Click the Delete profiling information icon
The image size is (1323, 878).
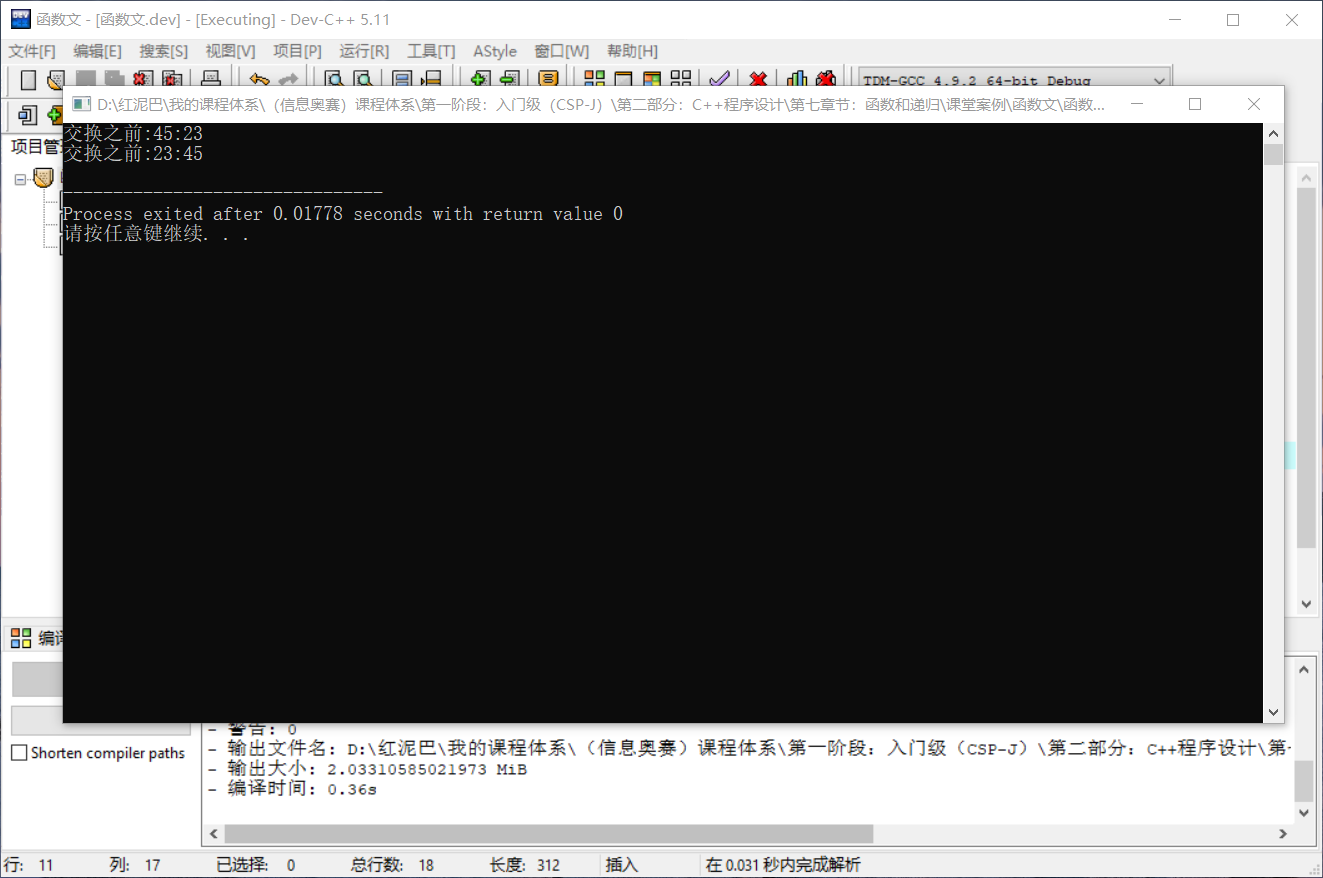[x=826, y=79]
